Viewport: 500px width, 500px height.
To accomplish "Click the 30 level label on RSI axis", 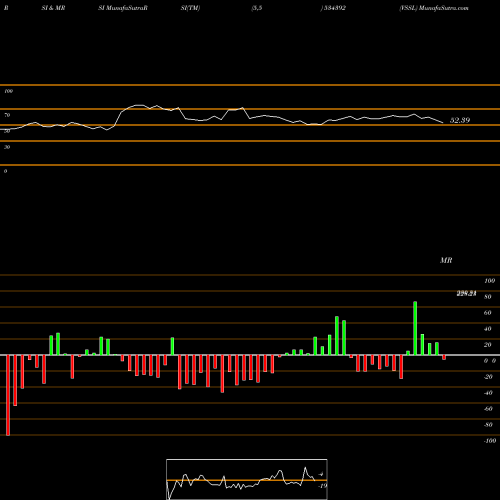I will (x=7, y=147).
